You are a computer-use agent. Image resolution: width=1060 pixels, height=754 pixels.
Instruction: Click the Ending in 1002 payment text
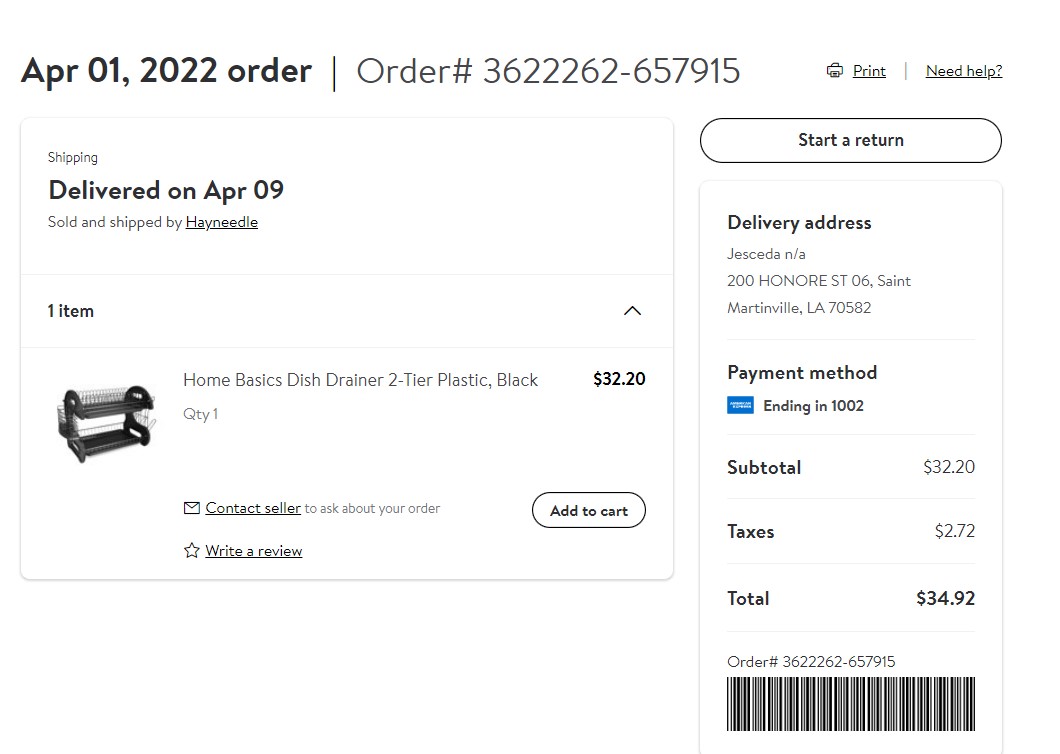coord(813,406)
